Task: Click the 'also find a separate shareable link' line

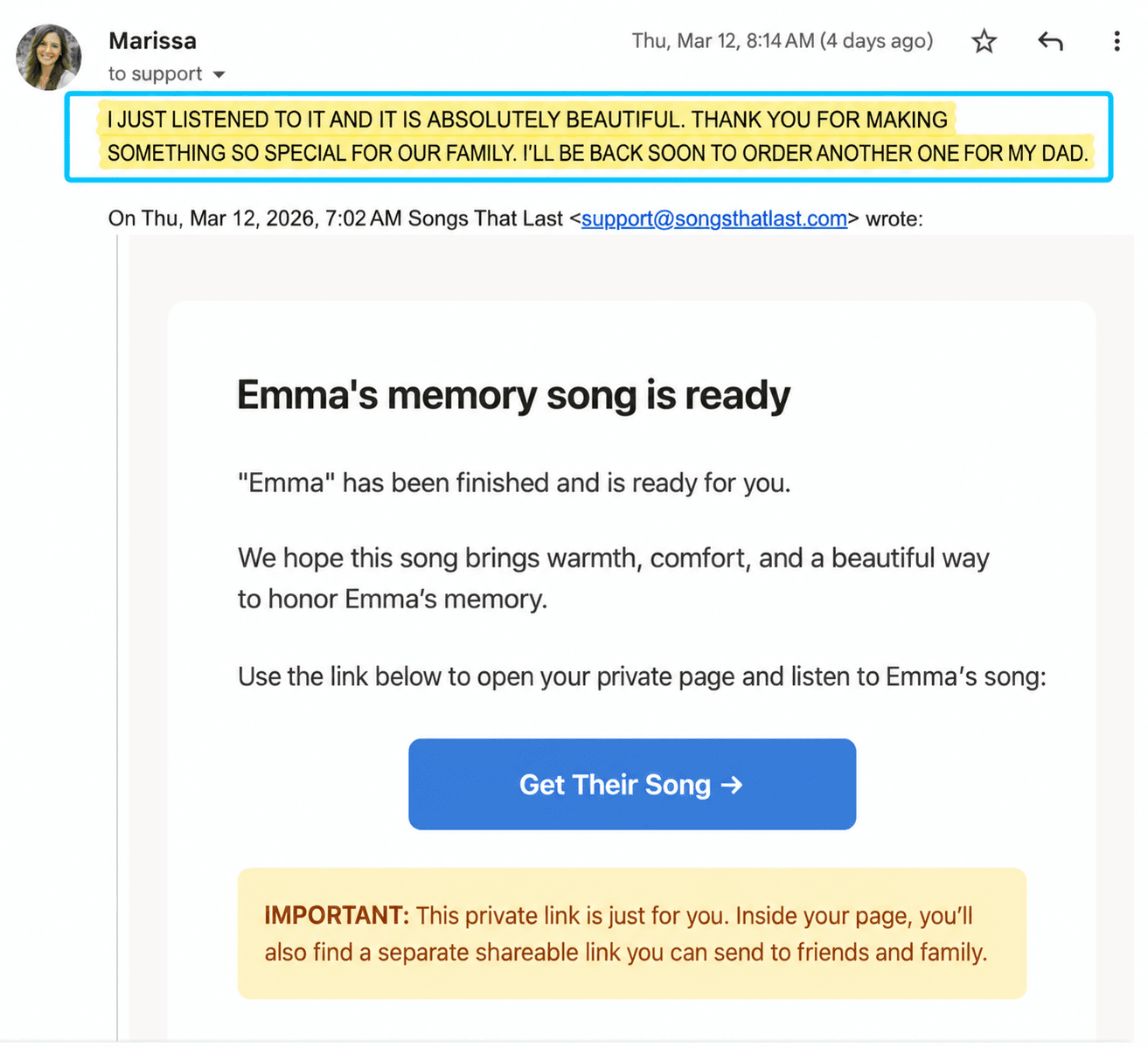Action: tap(625, 952)
